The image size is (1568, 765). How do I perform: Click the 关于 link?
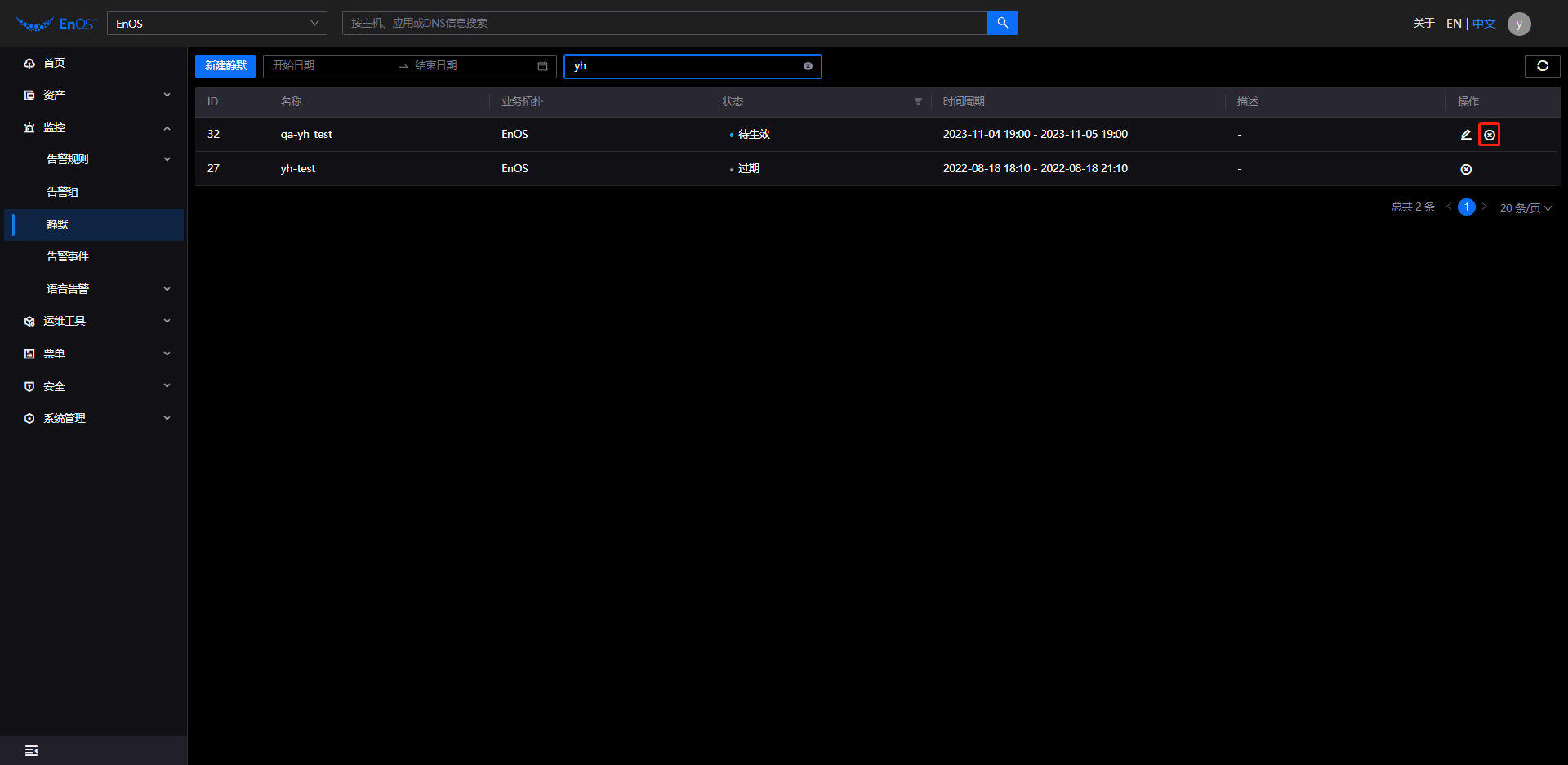pos(1424,24)
